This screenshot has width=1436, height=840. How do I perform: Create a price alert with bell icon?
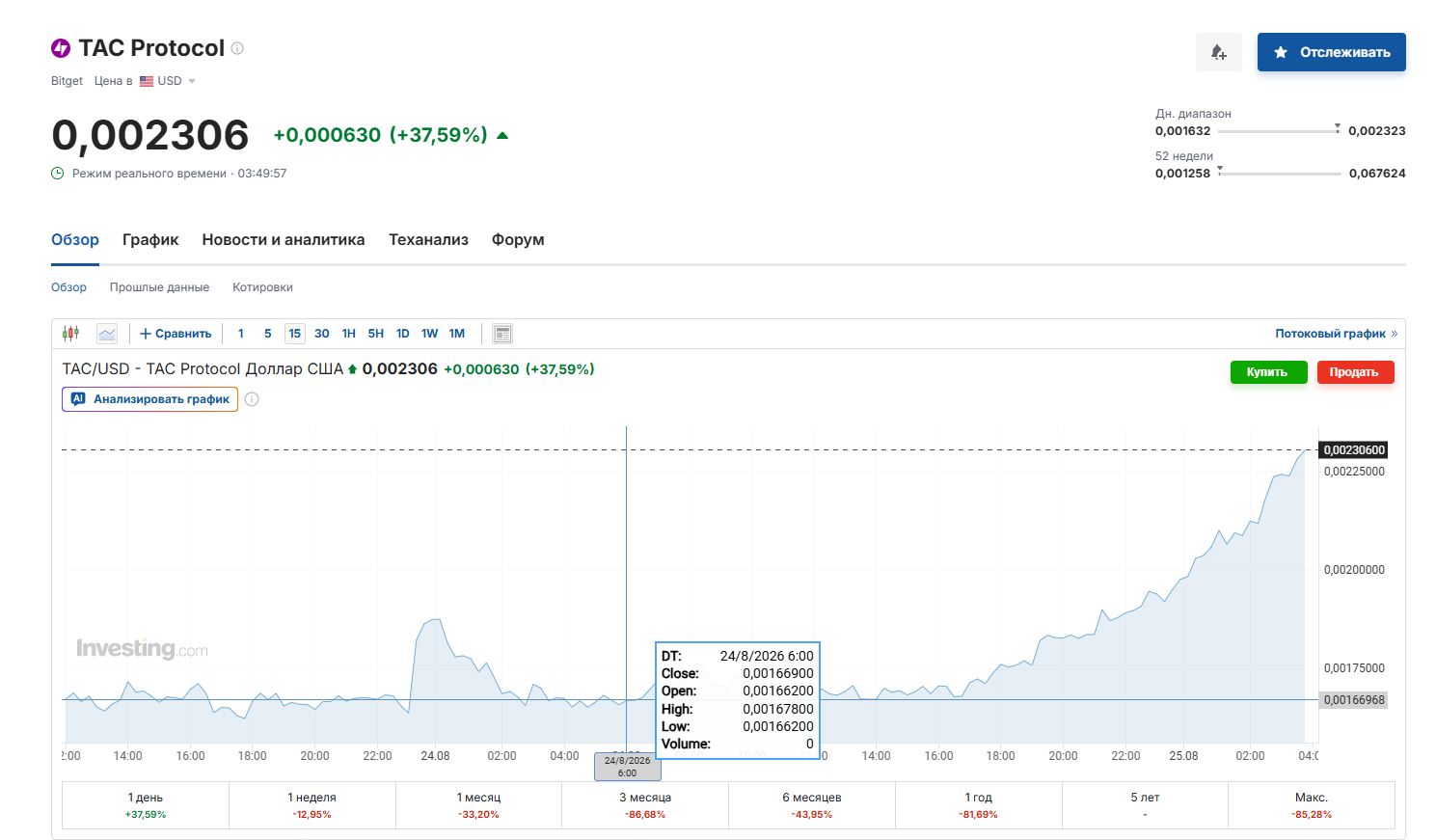(1219, 52)
